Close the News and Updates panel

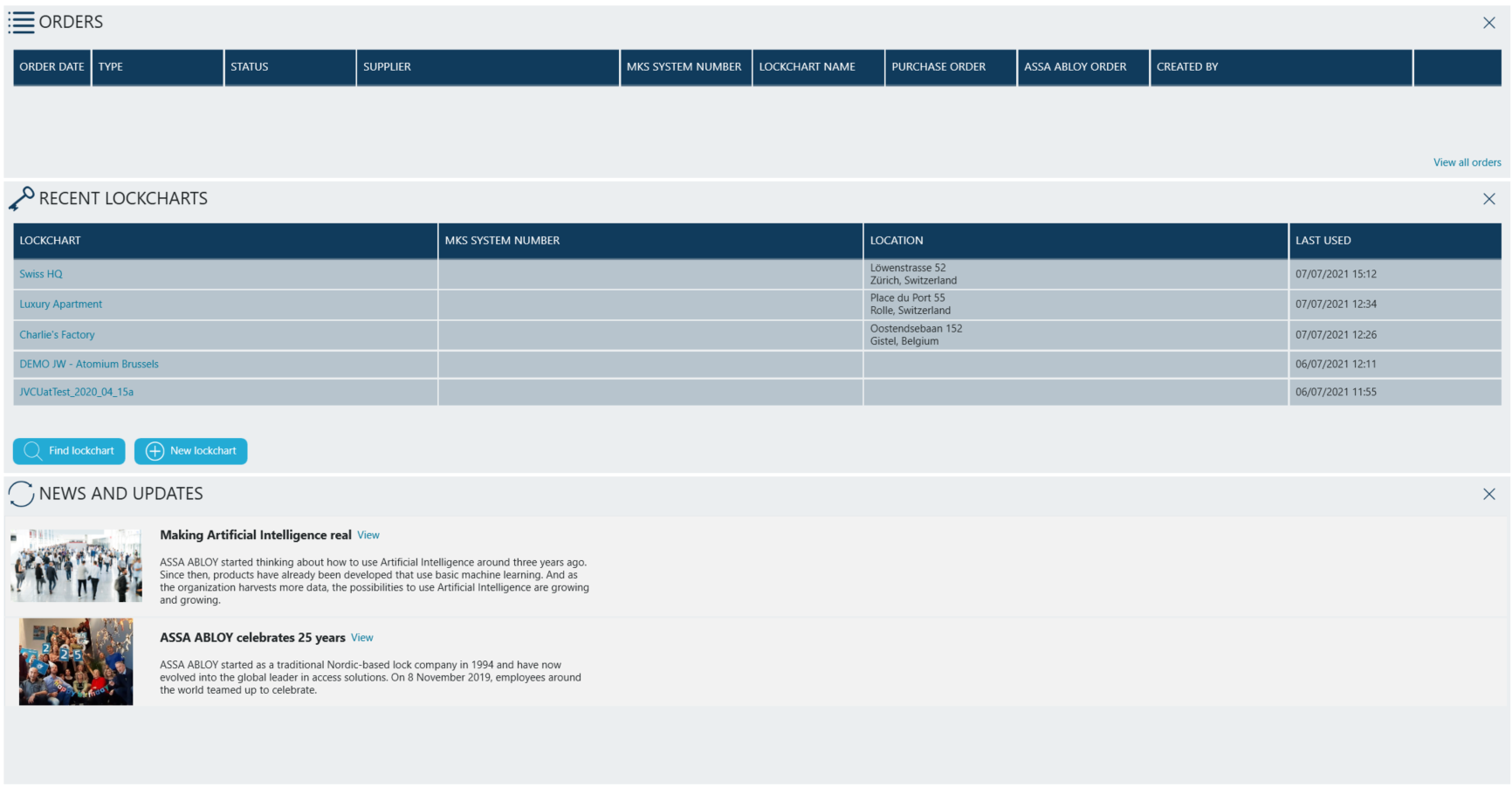point(1488,494)
